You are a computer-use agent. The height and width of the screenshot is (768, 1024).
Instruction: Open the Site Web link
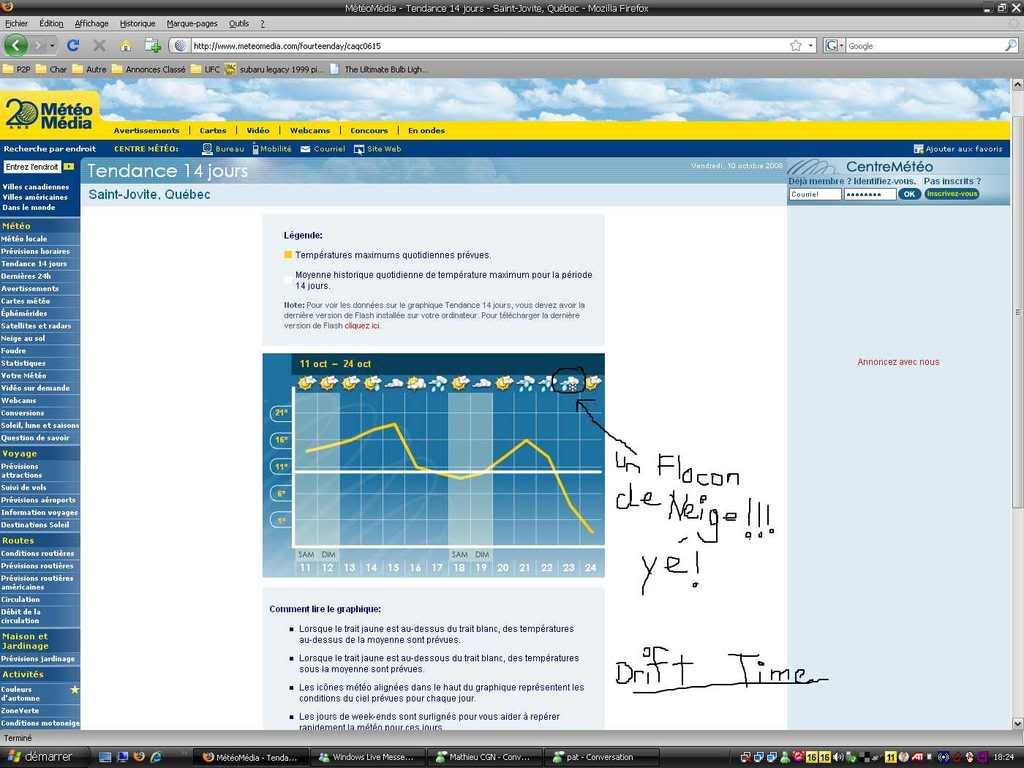pos(377,149)
